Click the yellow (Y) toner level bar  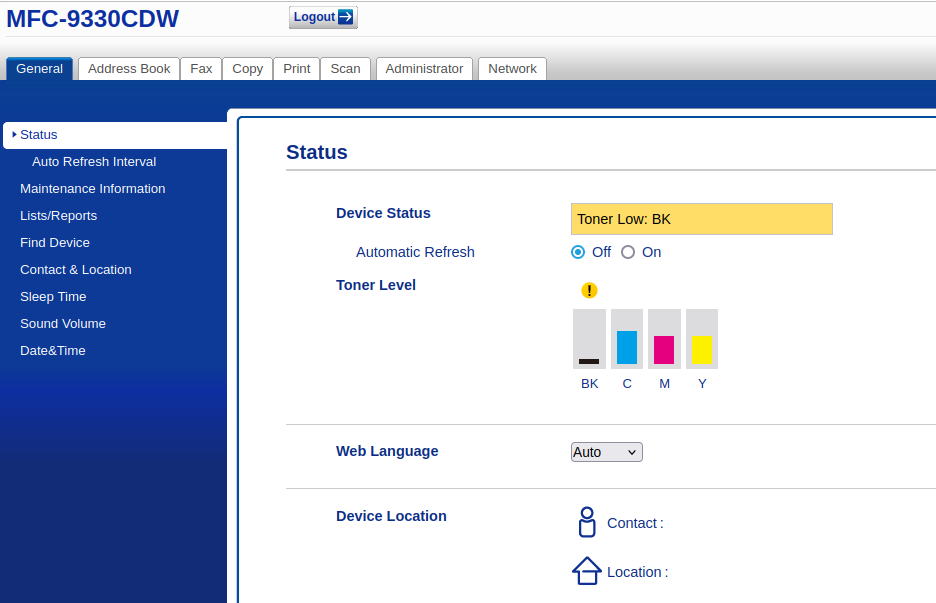[702, 339]
